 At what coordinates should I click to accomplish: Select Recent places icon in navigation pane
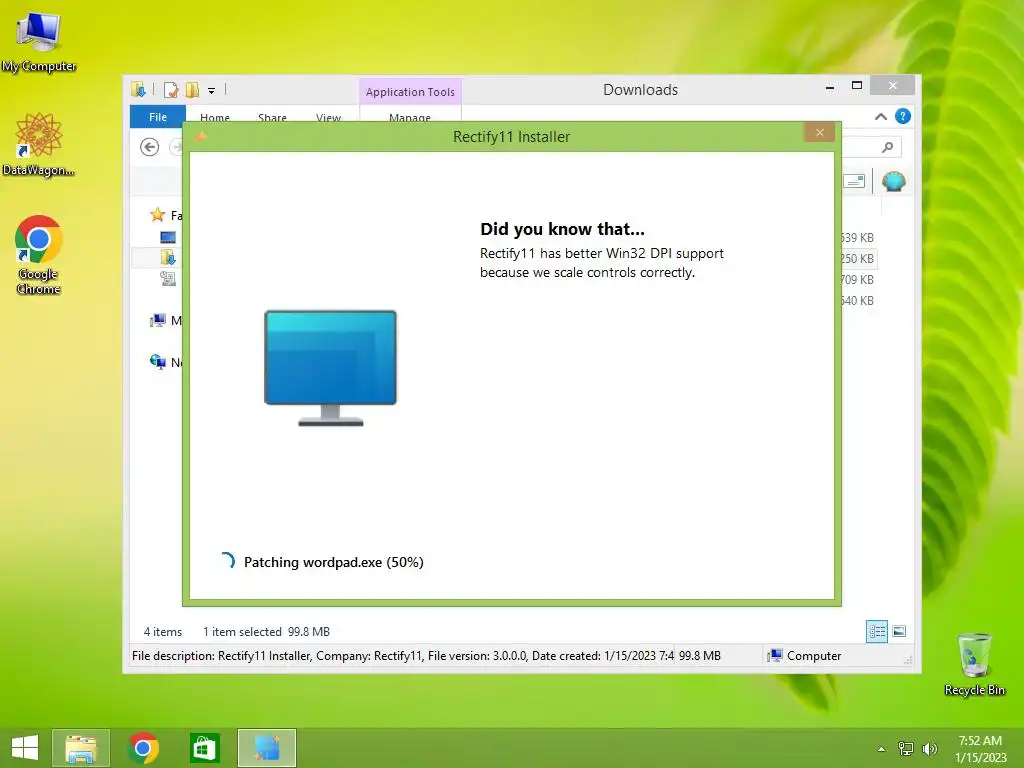coord(168,279)
